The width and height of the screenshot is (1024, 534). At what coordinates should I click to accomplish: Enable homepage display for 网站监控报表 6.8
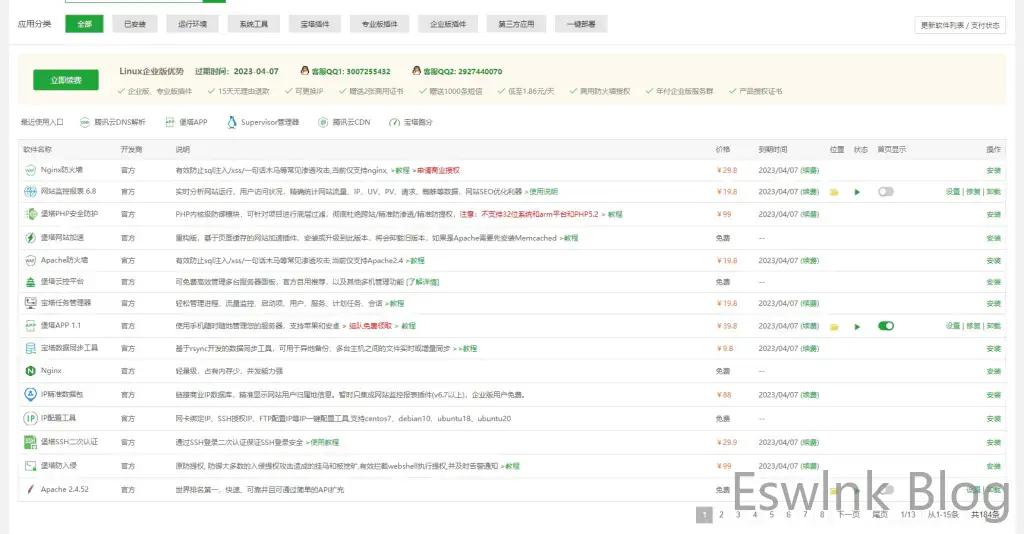pos(885,191)
